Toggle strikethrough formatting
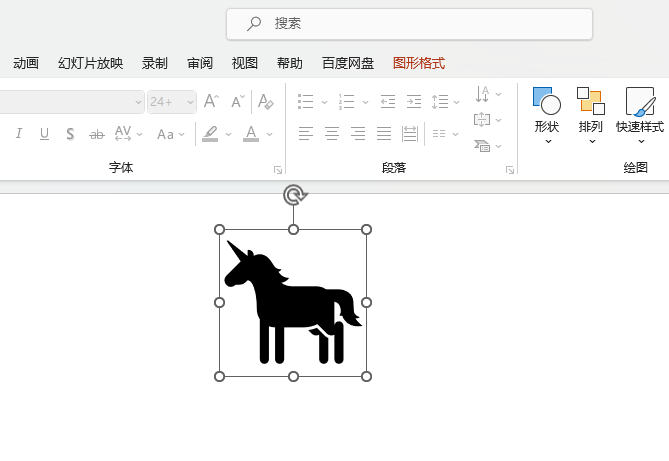The image size is (669, 461). [x=96, y=134]
